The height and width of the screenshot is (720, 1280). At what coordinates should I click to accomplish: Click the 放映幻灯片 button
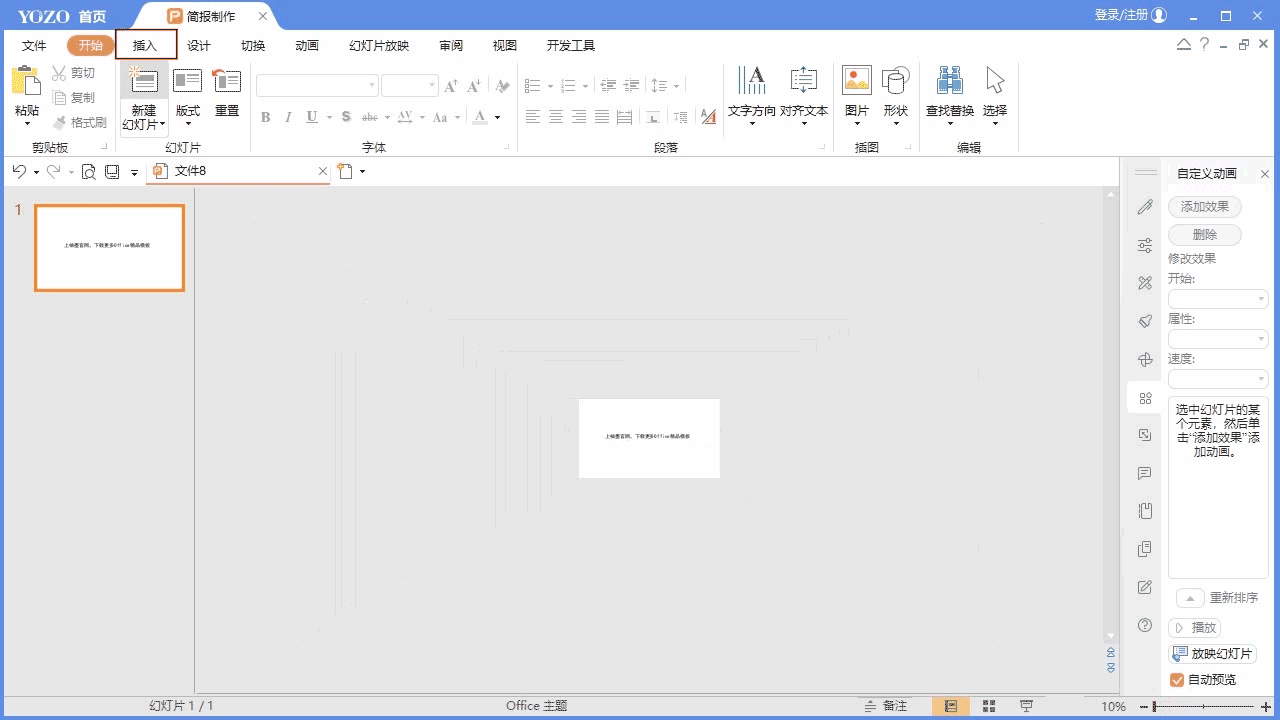pos(1212,654)
